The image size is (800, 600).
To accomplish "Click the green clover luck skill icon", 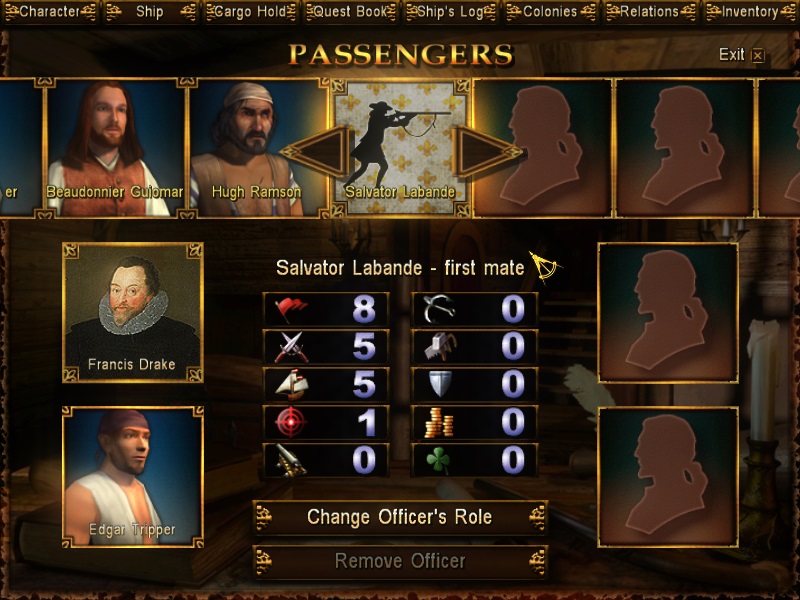I will pyautogui.click(x=438, y=460).
